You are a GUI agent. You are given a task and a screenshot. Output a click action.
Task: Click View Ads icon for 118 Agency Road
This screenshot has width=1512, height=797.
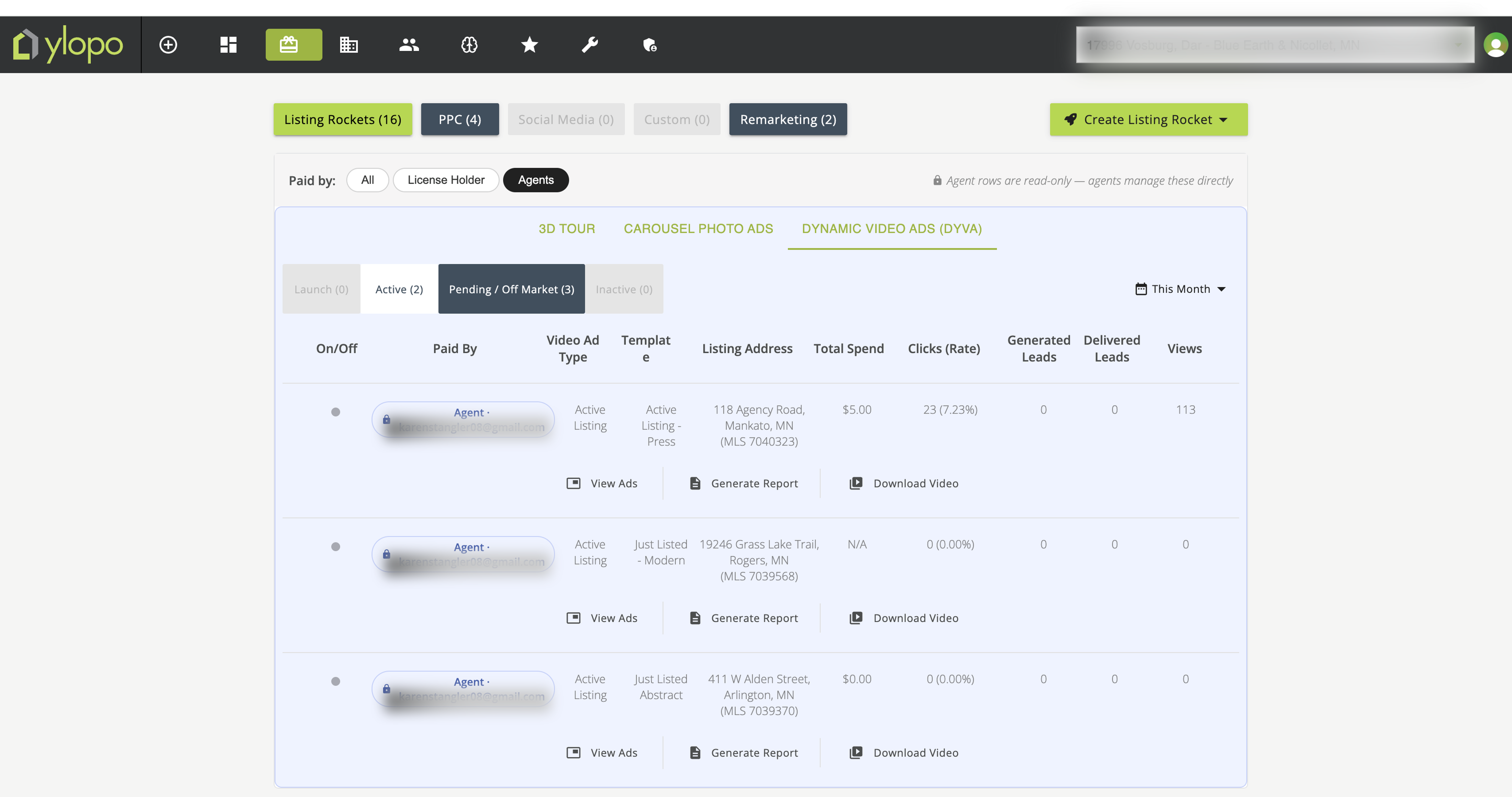tap(574, 483)
